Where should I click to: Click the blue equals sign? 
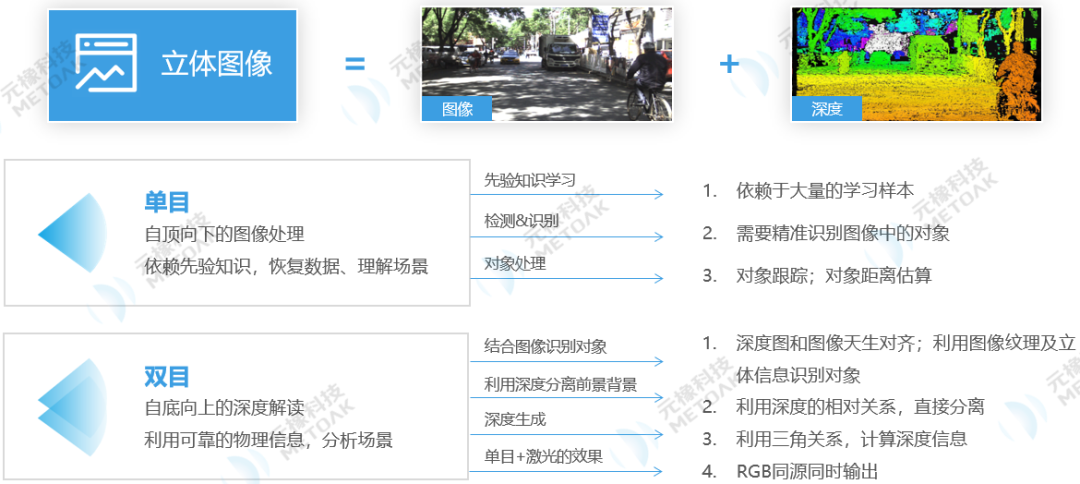coord(355,65)
